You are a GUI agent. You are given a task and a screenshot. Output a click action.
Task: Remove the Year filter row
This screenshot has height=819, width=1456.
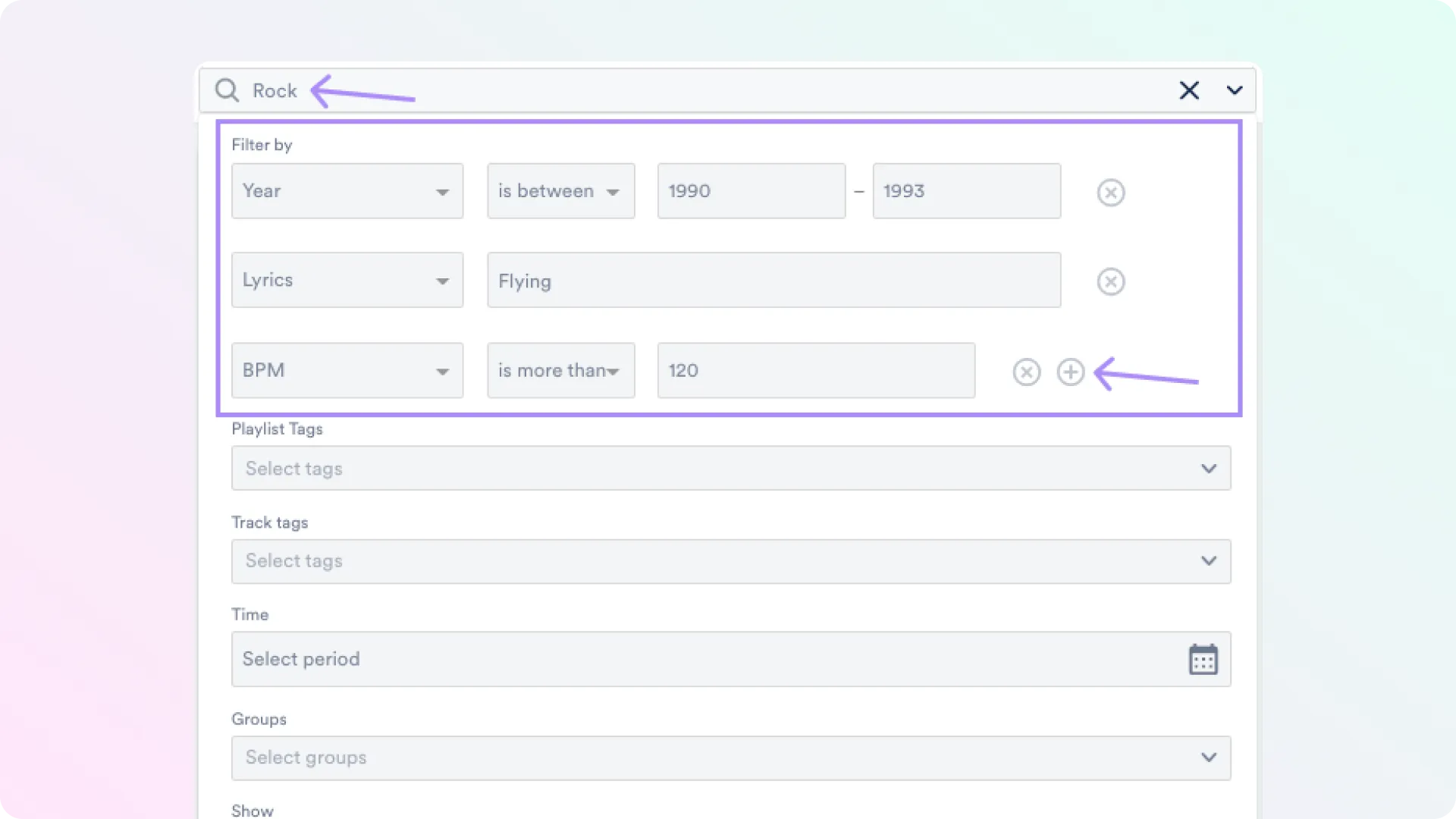point(1110,192)
